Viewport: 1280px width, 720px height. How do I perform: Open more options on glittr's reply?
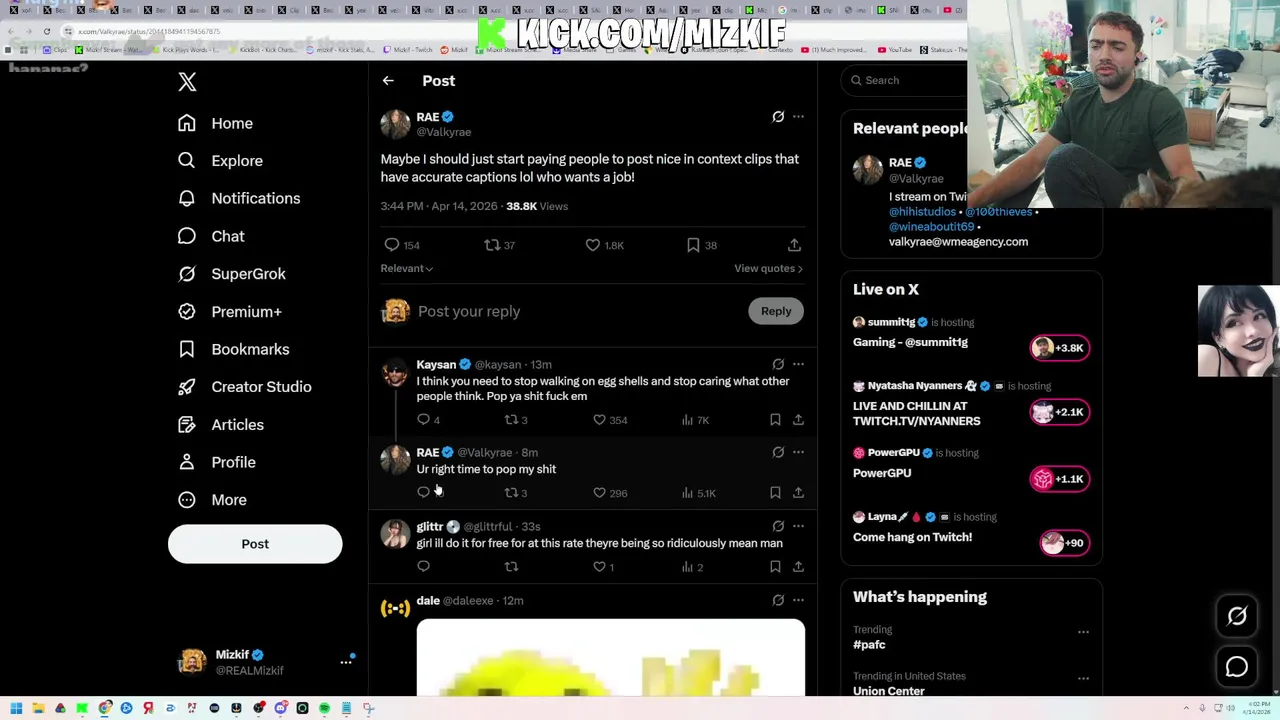tap(798, 526)
